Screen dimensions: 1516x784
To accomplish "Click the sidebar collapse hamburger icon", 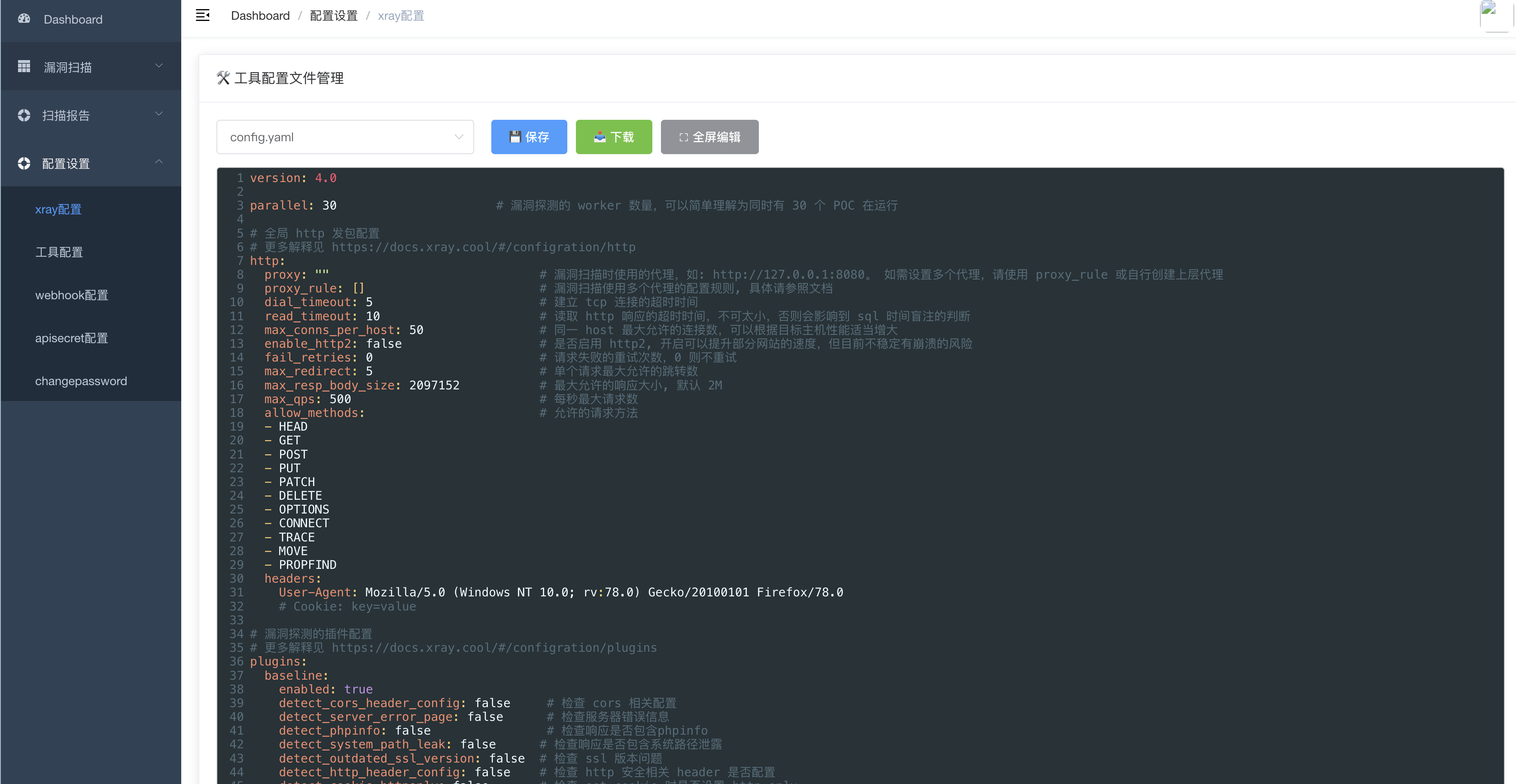I will click(202, 15).
